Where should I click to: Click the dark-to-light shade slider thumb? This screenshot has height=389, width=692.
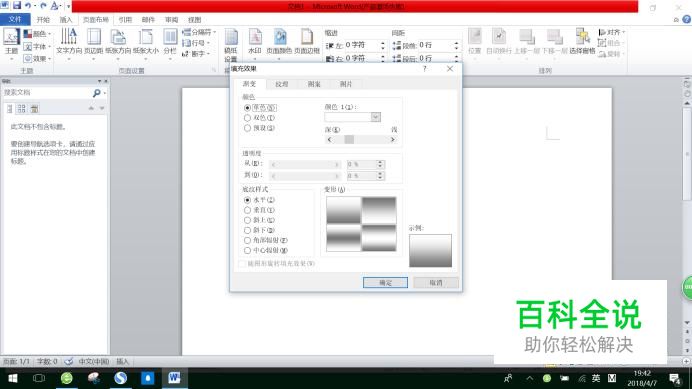click(x=349, y=140)
